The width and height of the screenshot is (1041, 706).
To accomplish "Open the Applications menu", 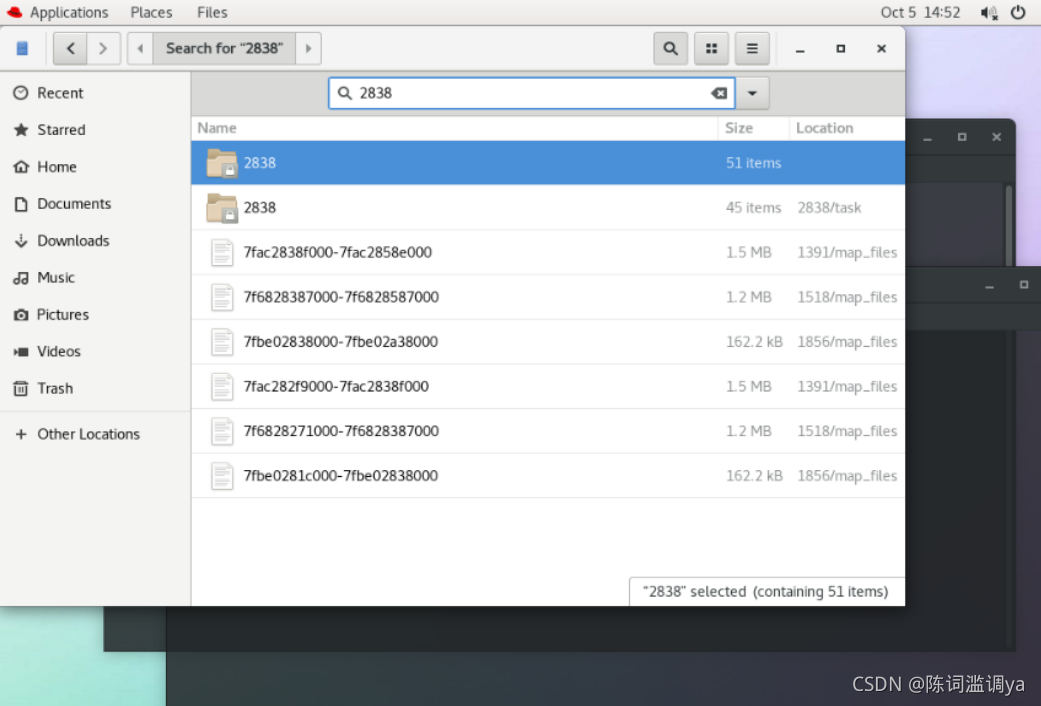I will pos(68,12).
